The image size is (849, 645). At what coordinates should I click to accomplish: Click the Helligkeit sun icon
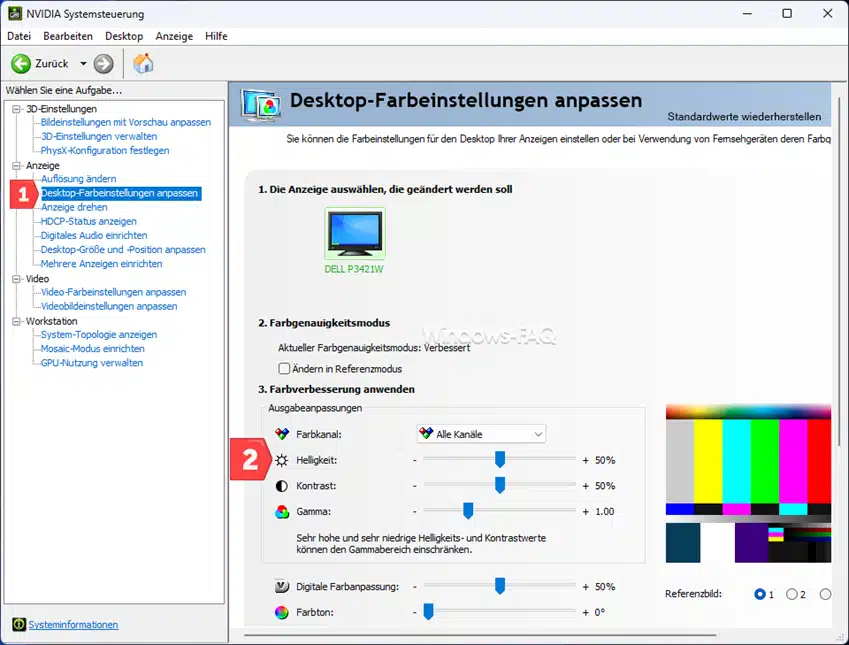point(282,460)
